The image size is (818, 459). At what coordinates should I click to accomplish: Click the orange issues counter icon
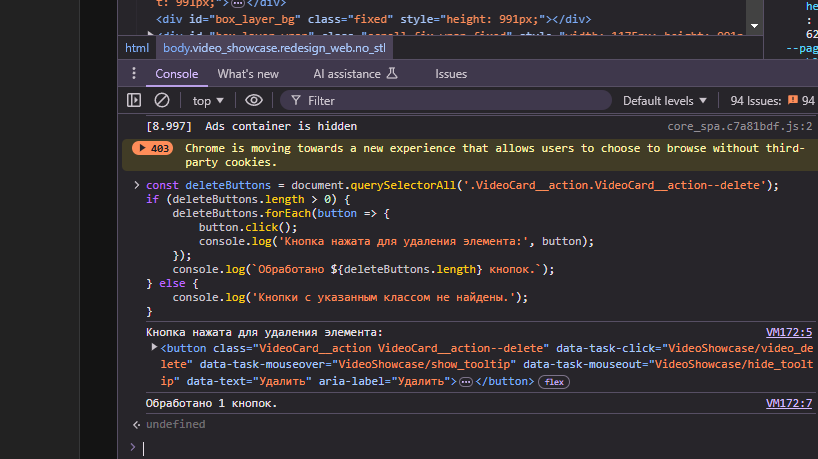793,100
